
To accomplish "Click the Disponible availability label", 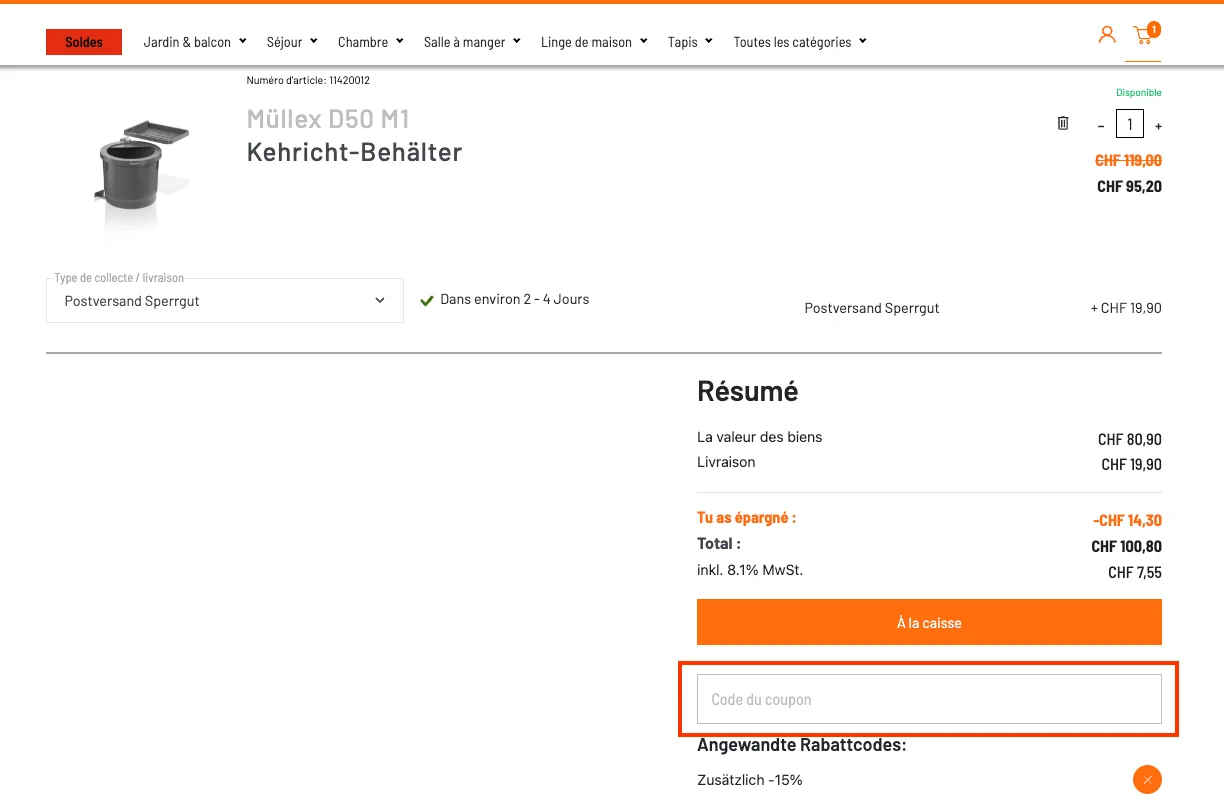I will click(x=1139, y=93).
